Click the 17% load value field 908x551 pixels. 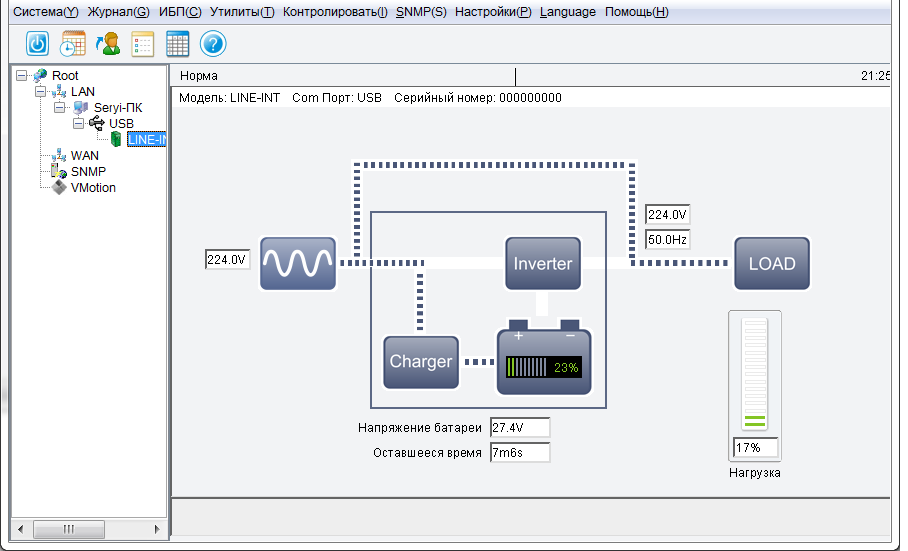tap(756, 448)
